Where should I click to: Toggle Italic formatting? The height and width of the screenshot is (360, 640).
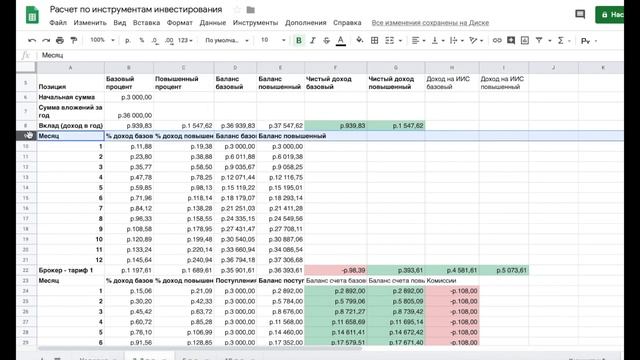pyautogui.click(x=313, y=40)
